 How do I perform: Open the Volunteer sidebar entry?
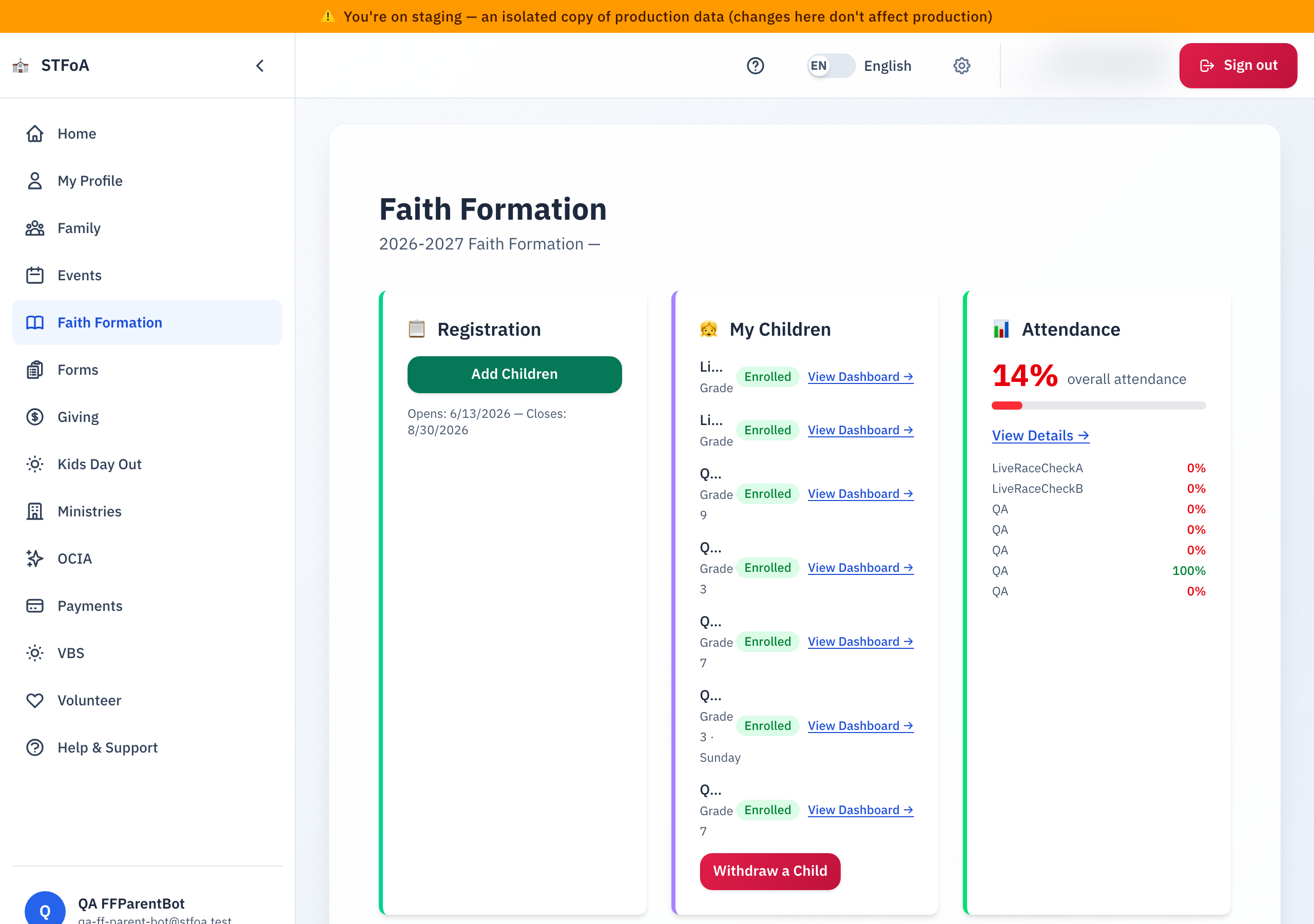coord(147,700)
